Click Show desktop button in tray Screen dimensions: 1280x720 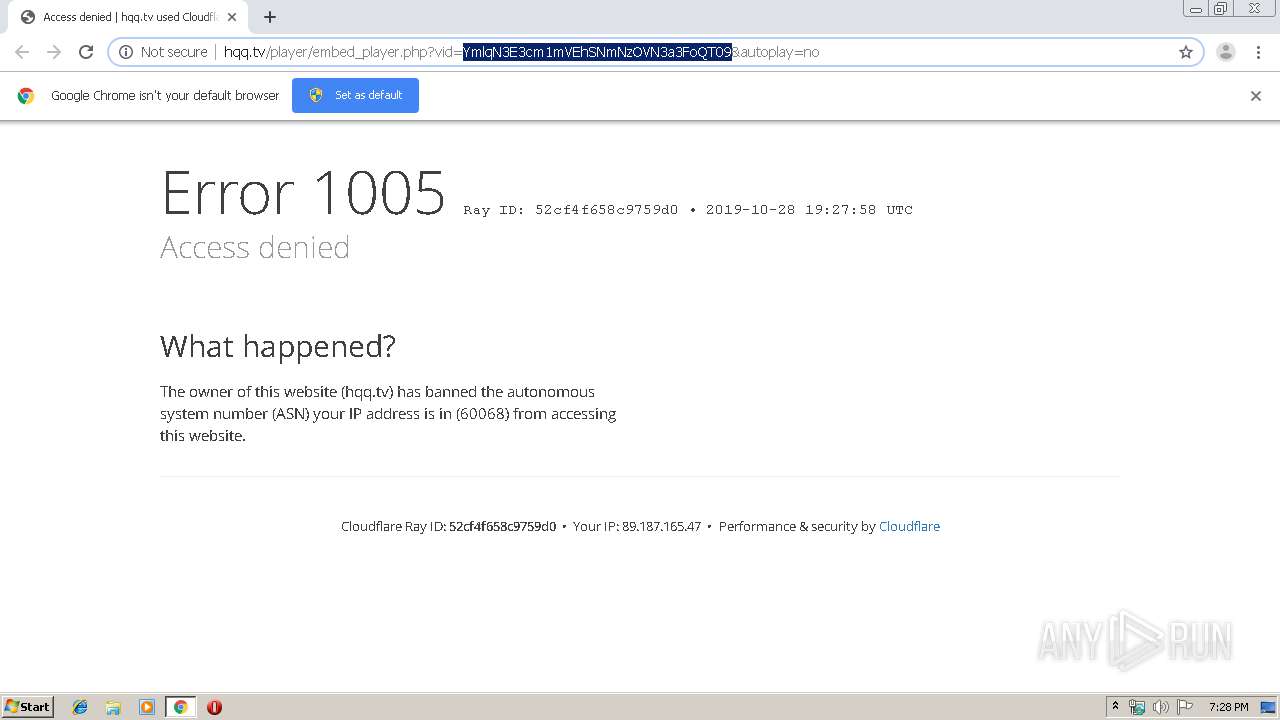[1269, 707]
